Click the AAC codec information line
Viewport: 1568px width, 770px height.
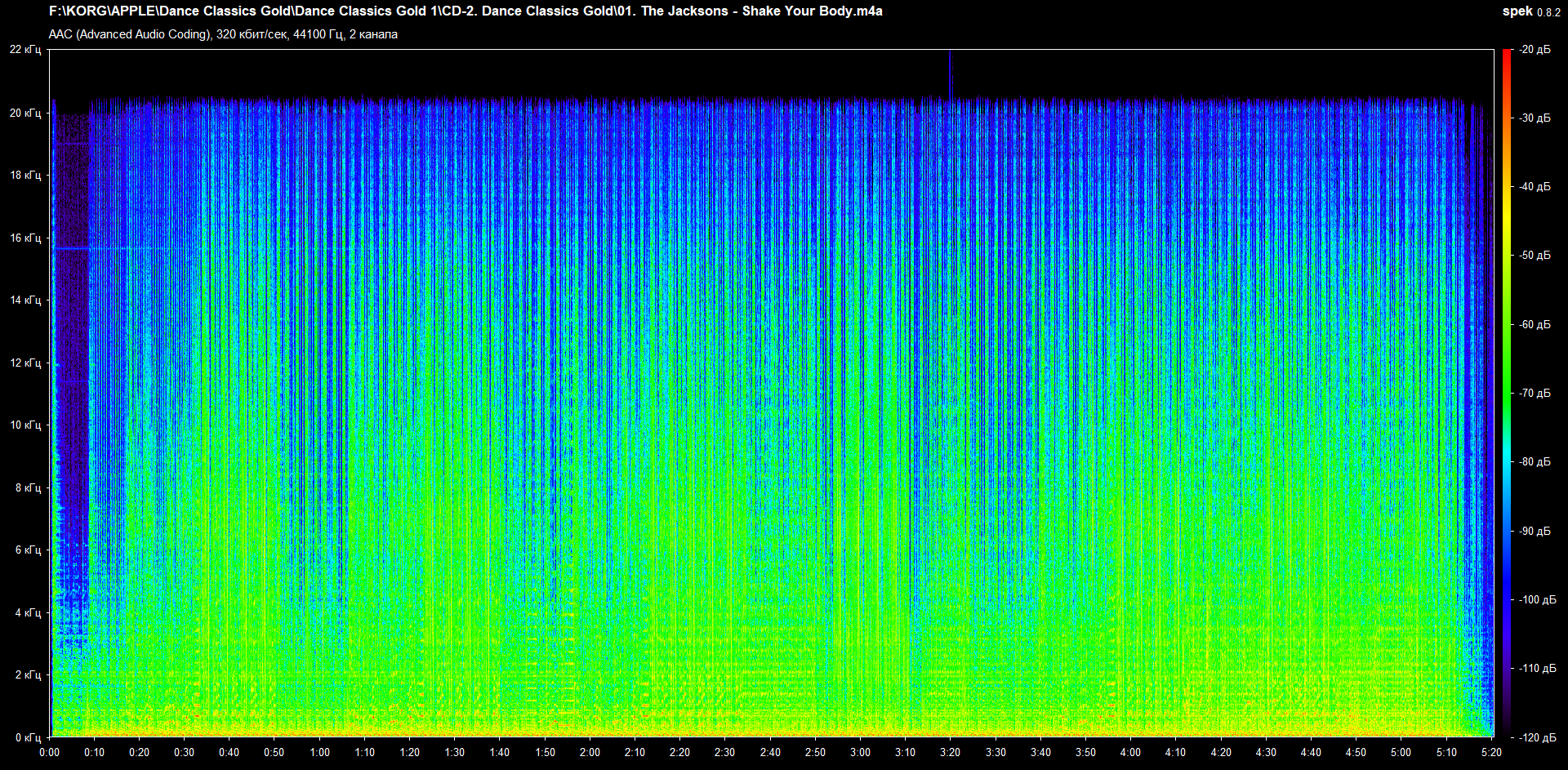coord(223,34)
